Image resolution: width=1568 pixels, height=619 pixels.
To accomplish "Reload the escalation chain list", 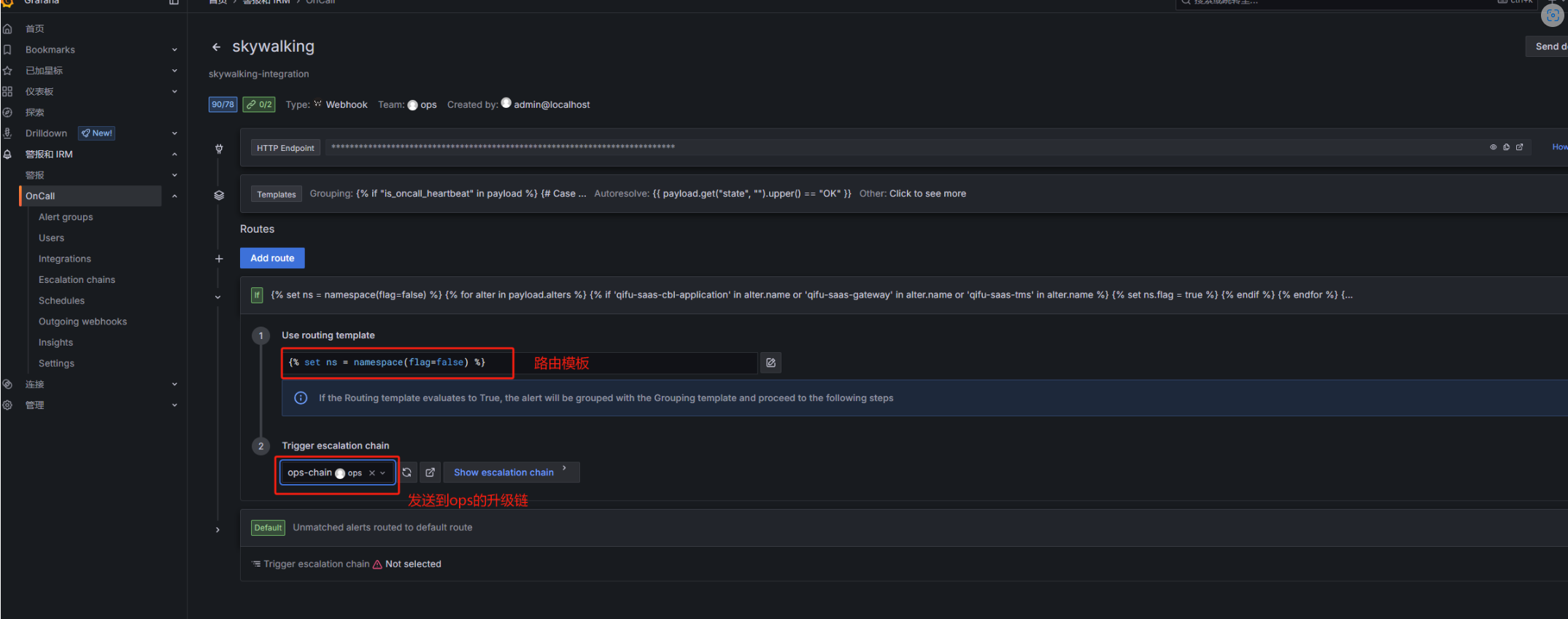I will (x=407, y=472).
